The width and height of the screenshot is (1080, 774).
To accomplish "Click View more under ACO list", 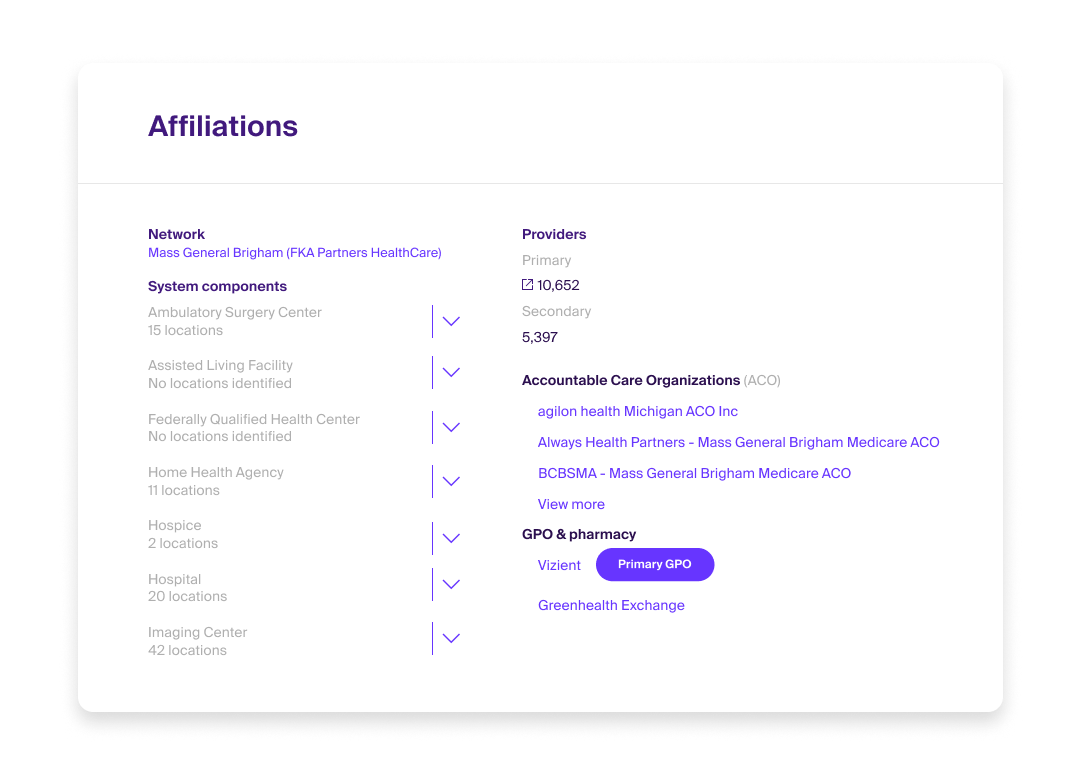I will (x=571, y=504).
